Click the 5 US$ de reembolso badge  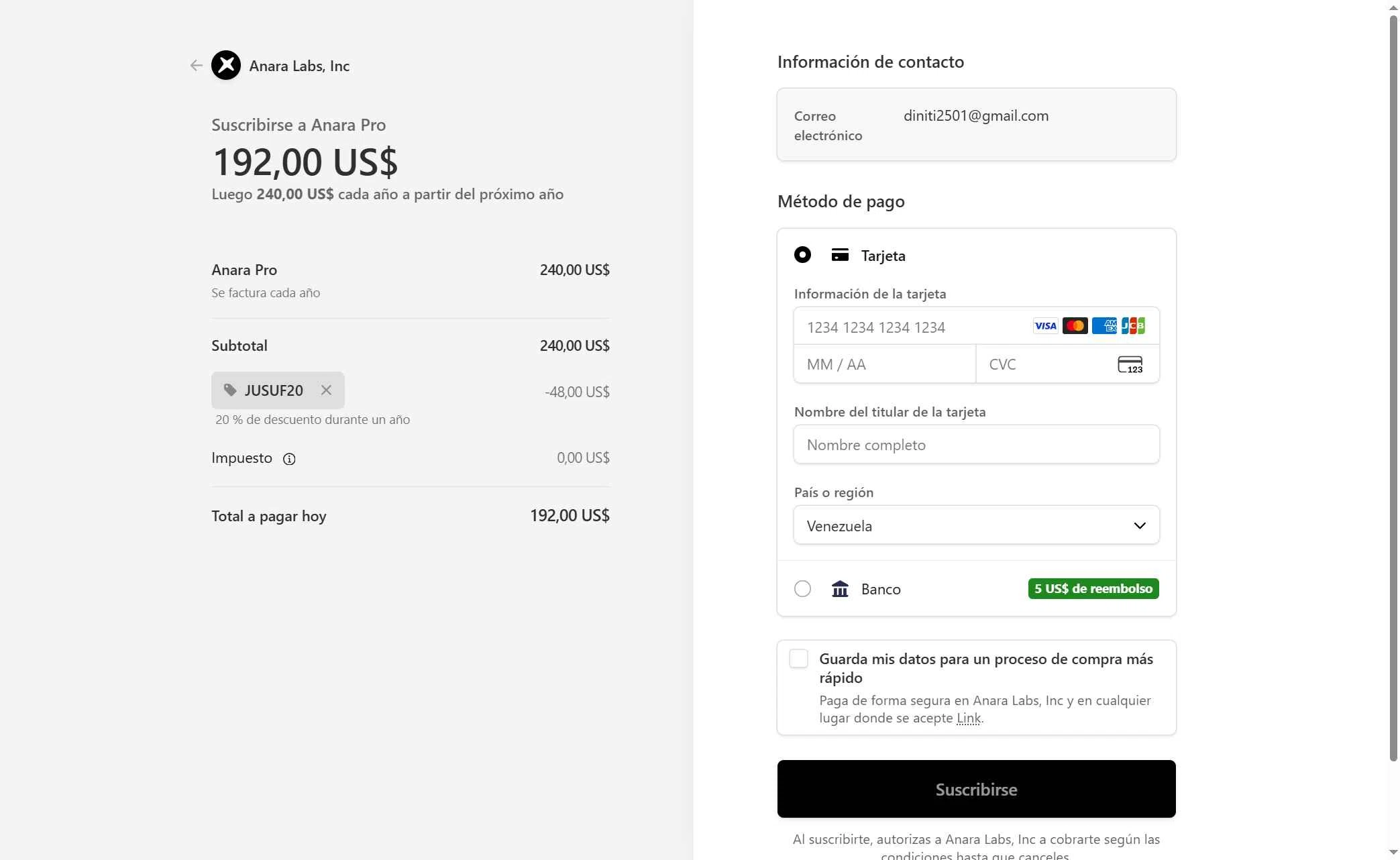pyautogui.click(x=1093, y=588)
